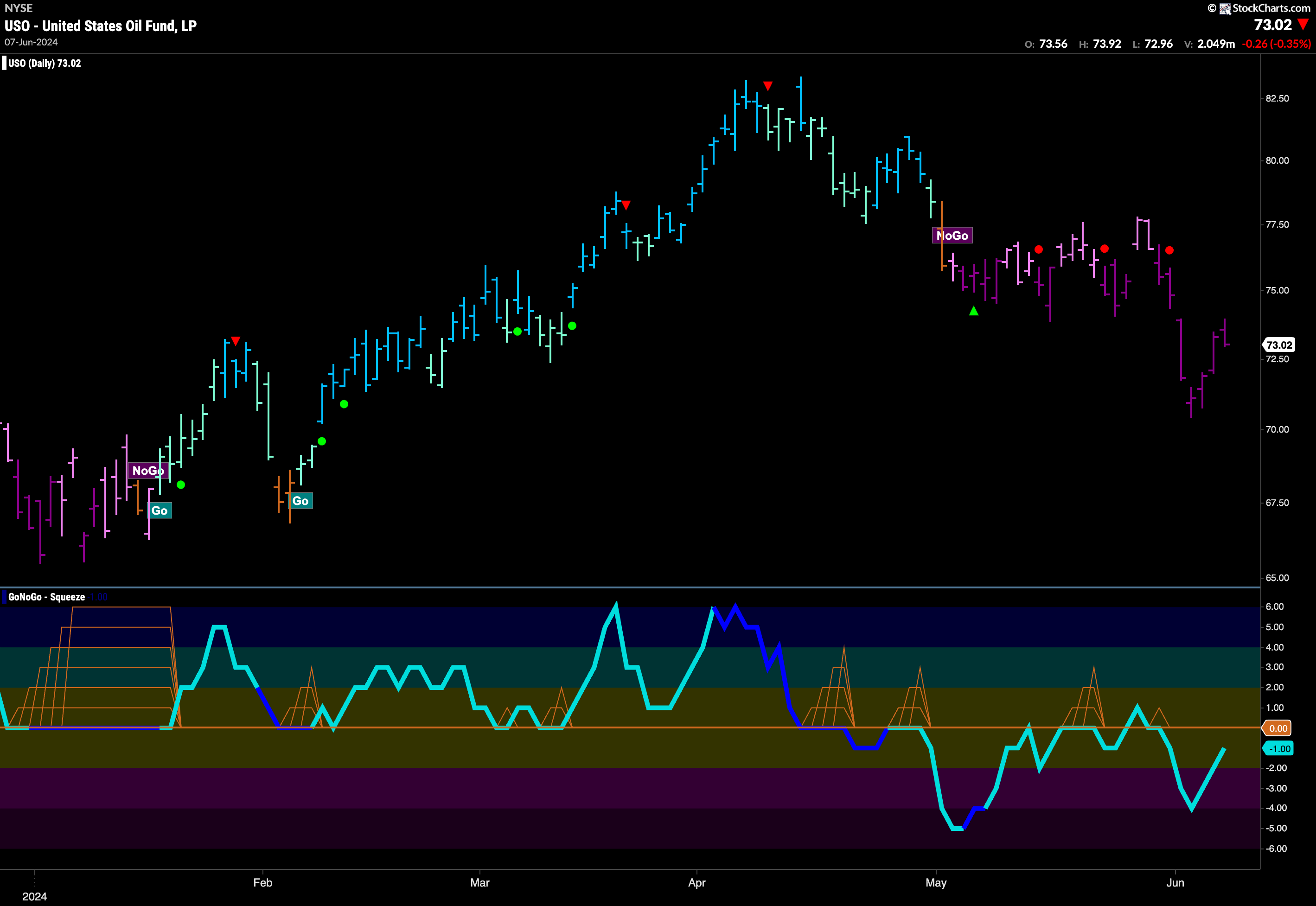The image size is (1316, 906).
Task: Click the open value O: 73.56
Action: 1046,44
